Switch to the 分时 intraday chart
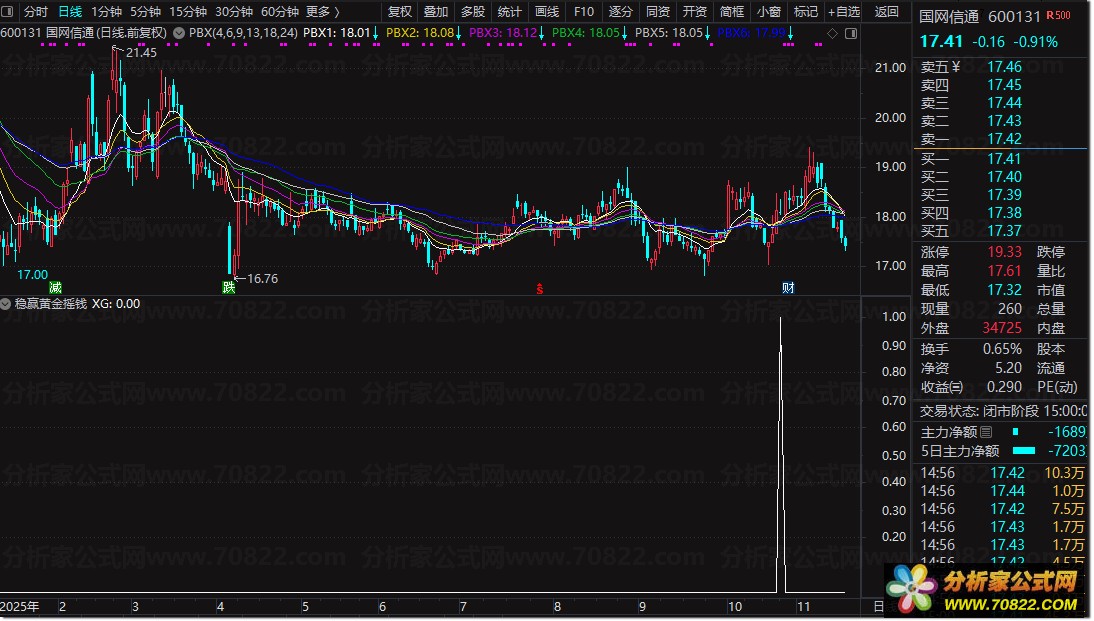This screenshot has width=1094, height=621. pos(36,12)
